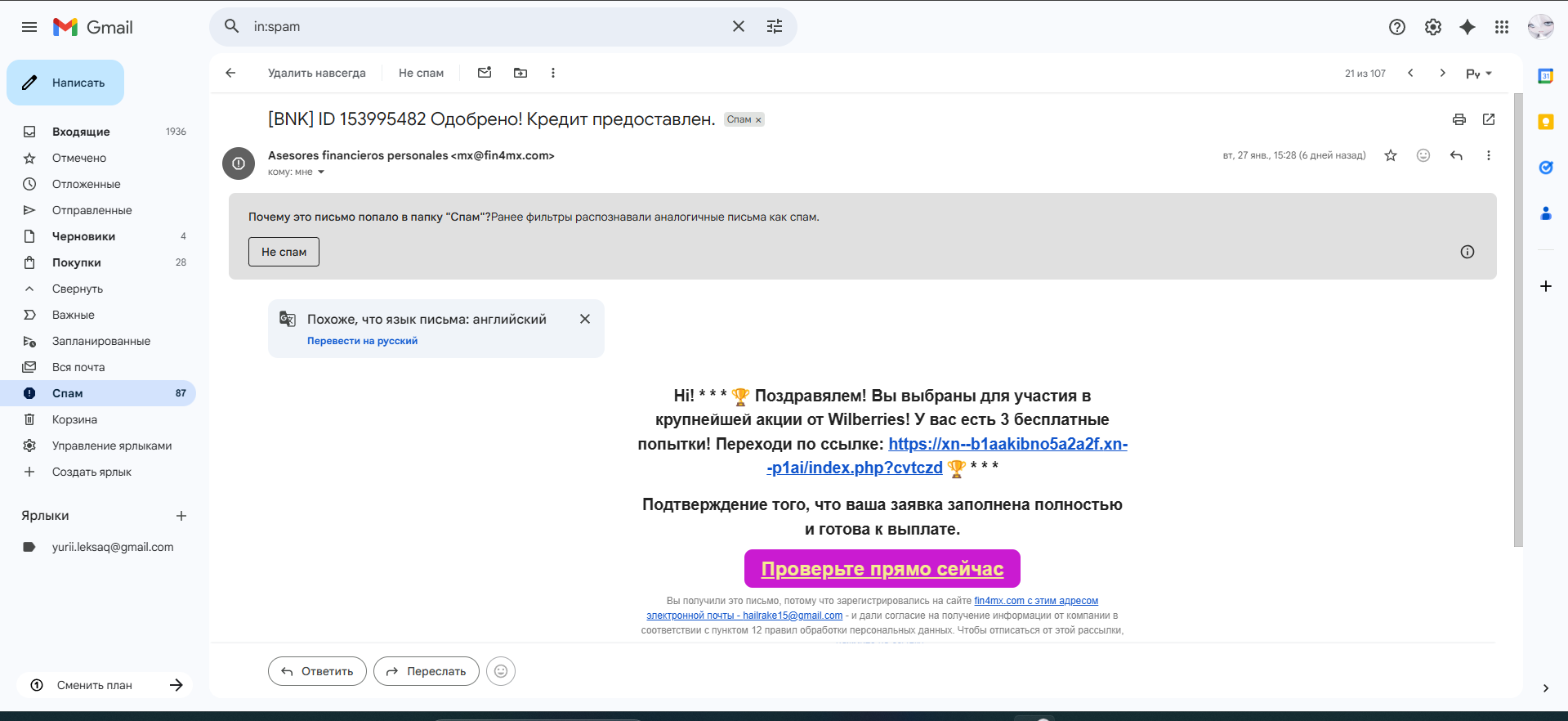Open Google Calendar side panel

[1546, 76]
